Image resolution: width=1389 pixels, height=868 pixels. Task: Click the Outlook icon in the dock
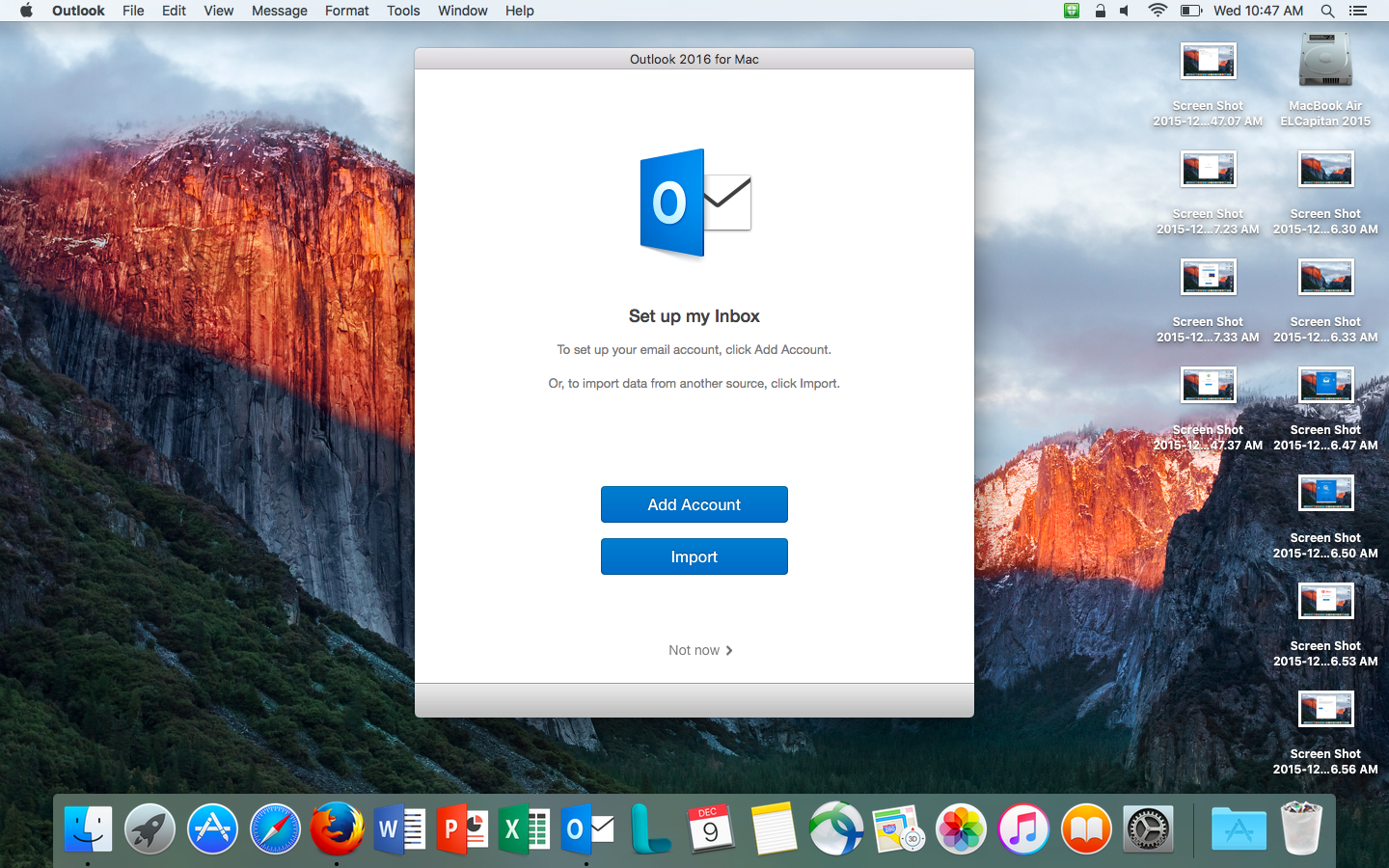tap(586, 828)
